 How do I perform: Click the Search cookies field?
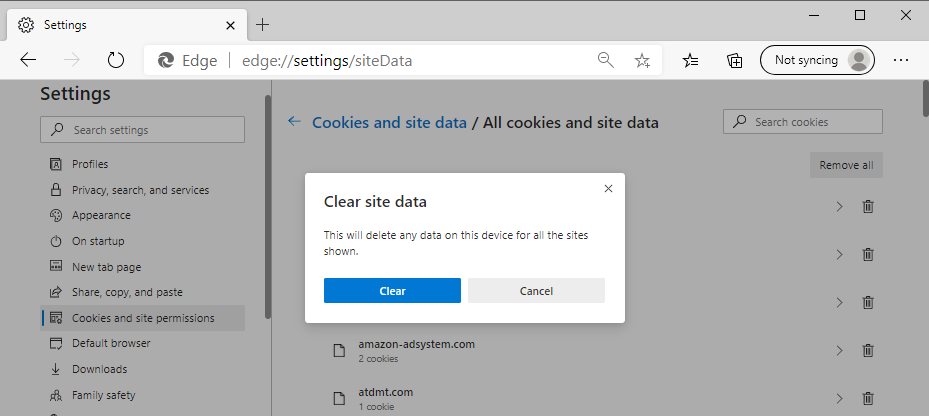(x=803, y=121)
